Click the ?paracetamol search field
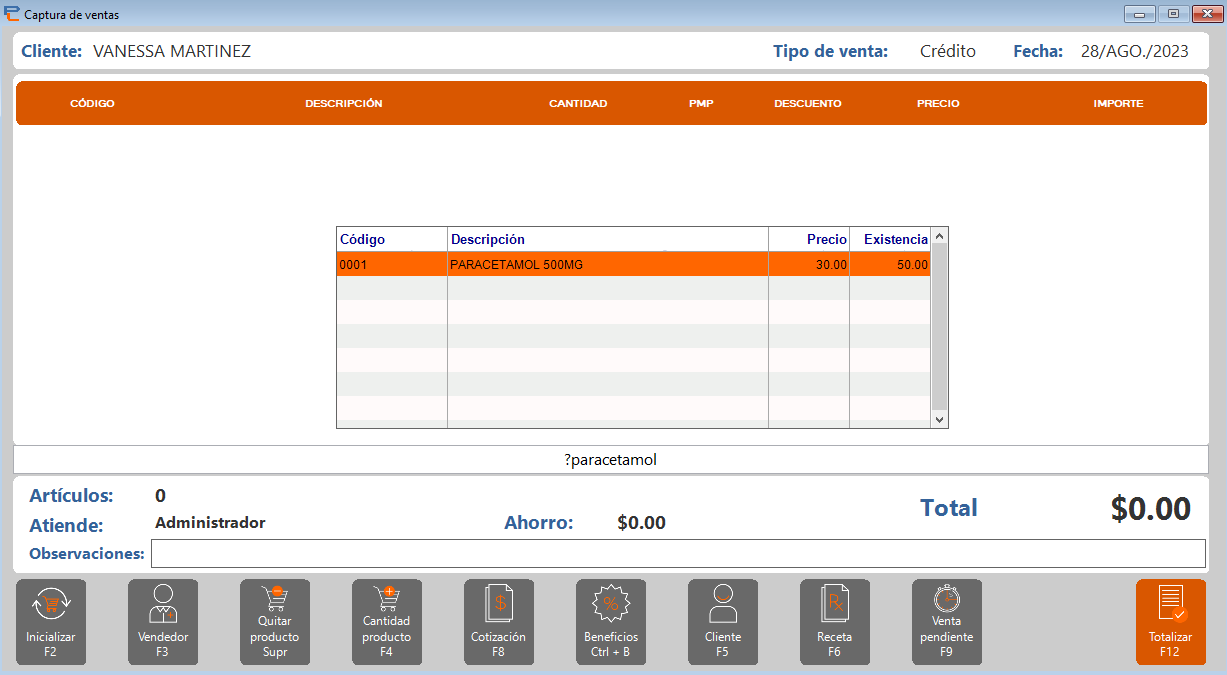 pyautogui.click(x=610, y=460)
